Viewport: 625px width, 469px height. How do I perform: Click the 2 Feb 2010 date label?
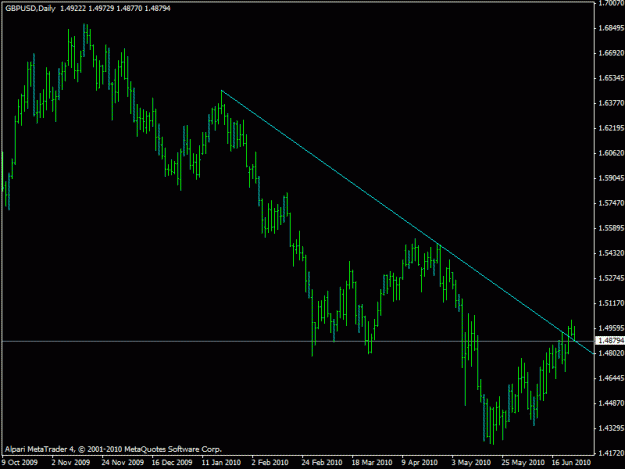(x=270, y=463)
